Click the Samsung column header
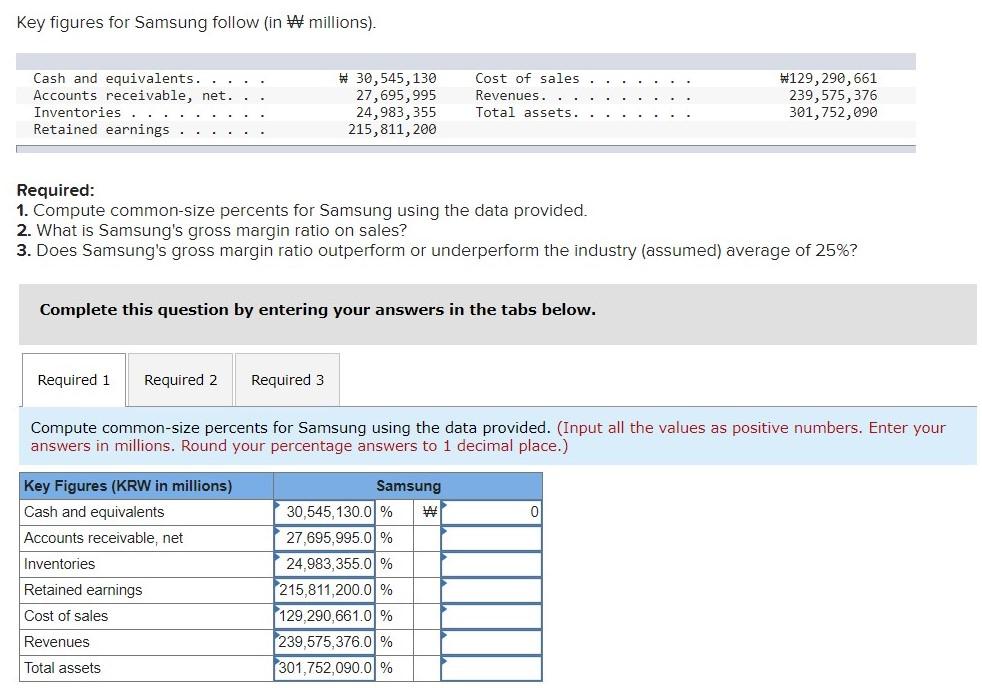This screenshot has width=982, height=688. (408, 486)
